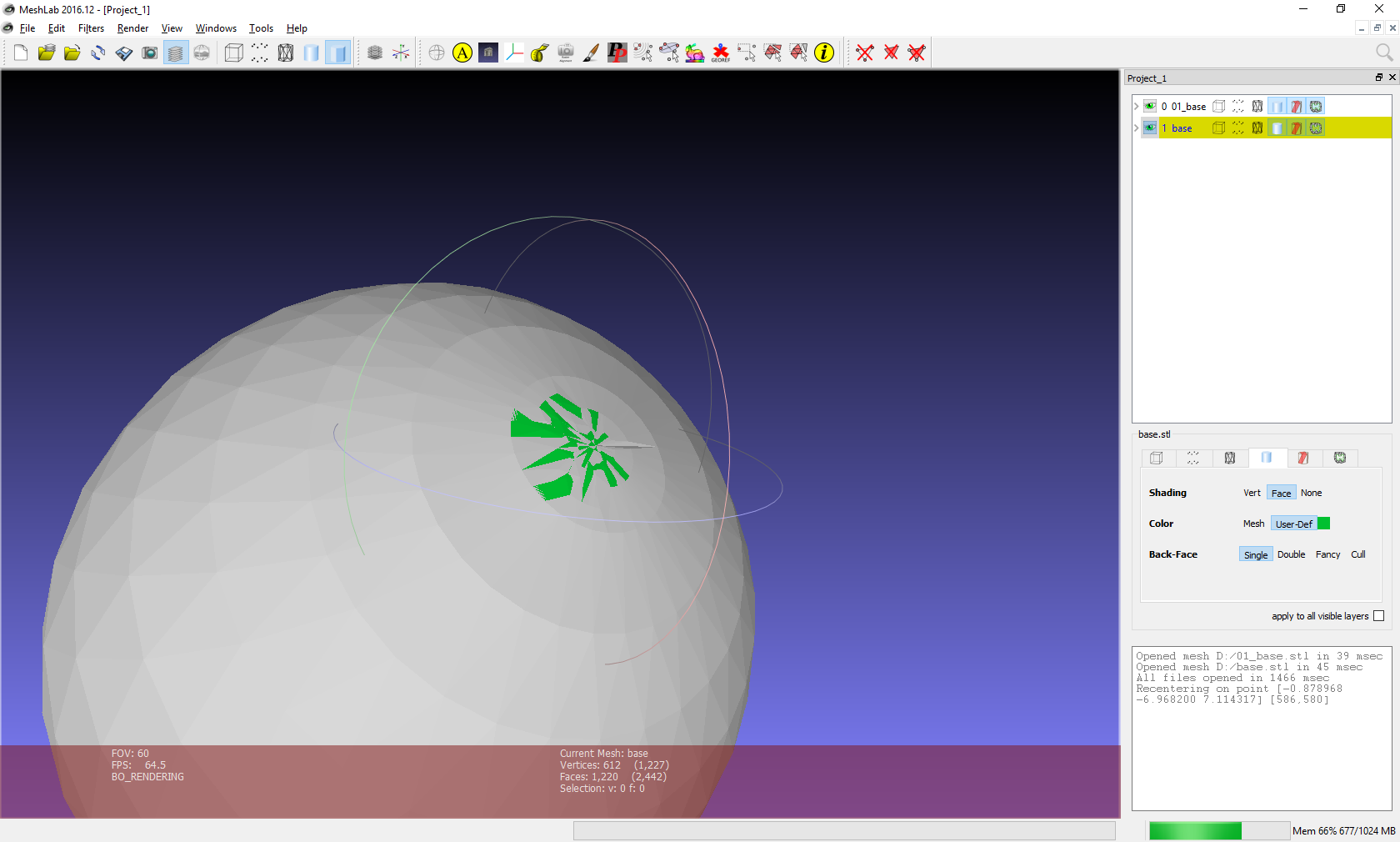Open the yellow 'i' info icon
The height and width of the screenshot is (842, 1400).
(x=824, y=53)
